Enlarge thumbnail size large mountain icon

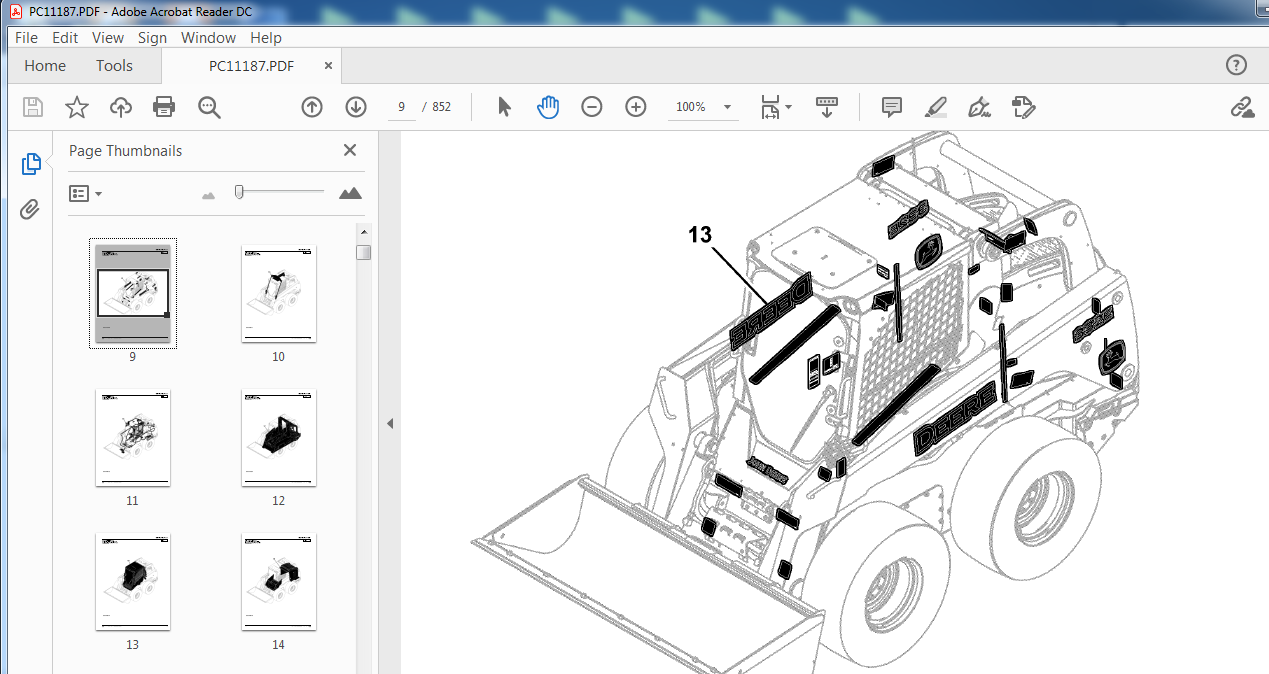[x=350, y=193]
